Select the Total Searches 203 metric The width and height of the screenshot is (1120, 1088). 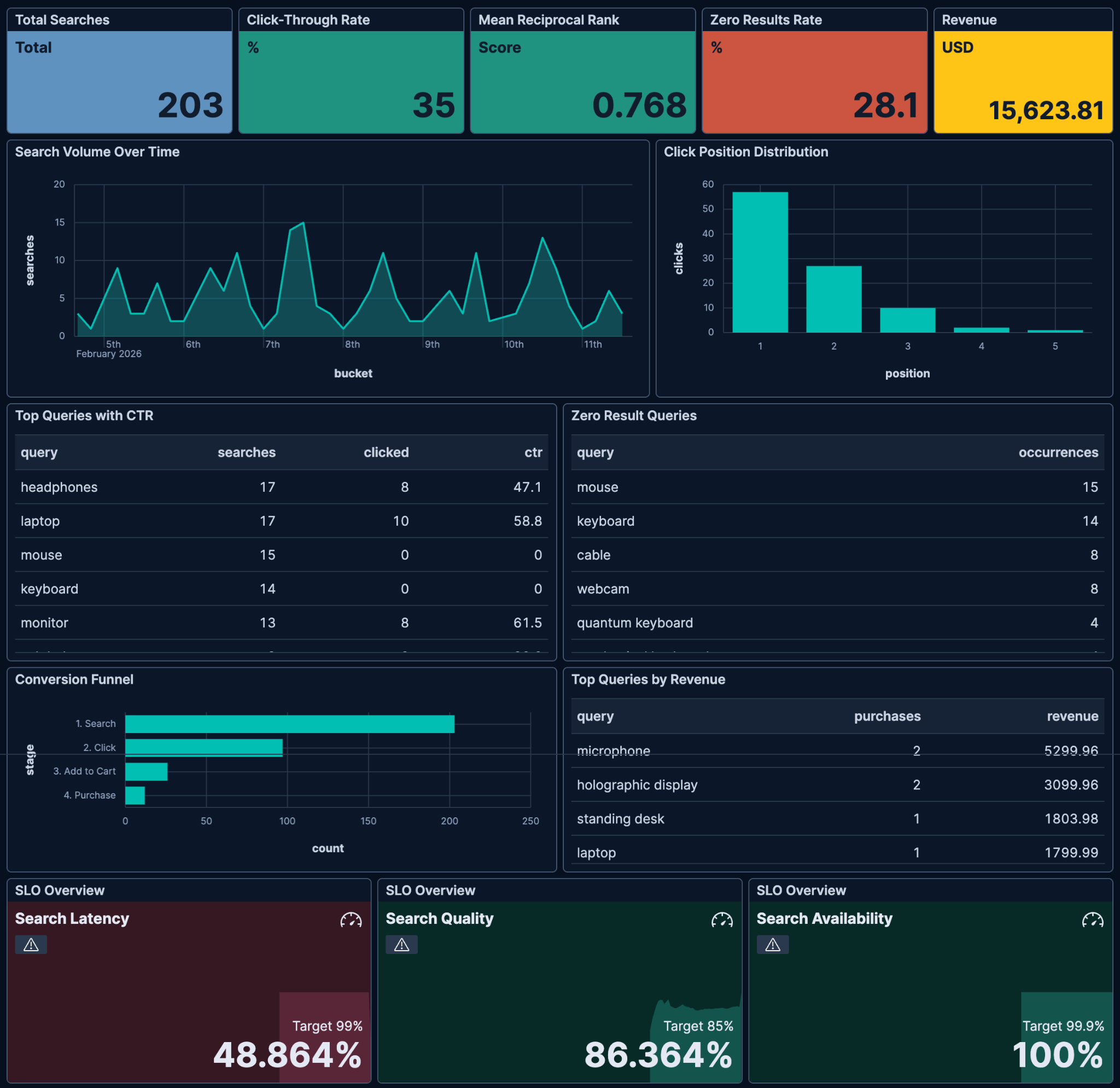click(119, 82)
